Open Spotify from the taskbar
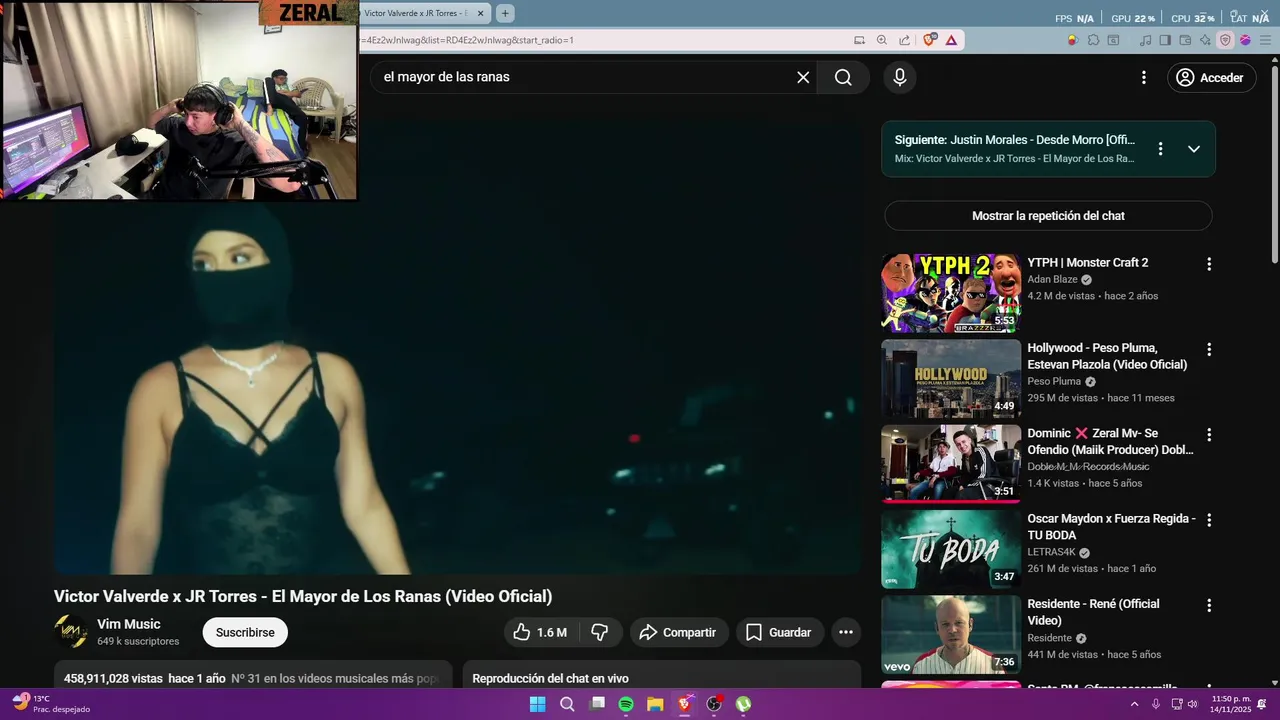 coord(626,704)
